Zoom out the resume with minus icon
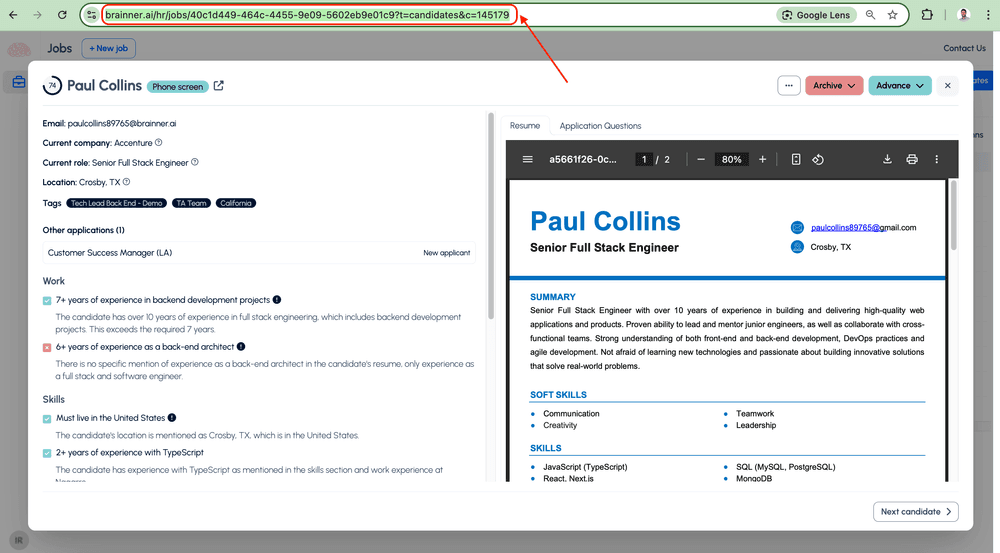The height and width of the screenshot is (553, 1000). click(701, 159)
